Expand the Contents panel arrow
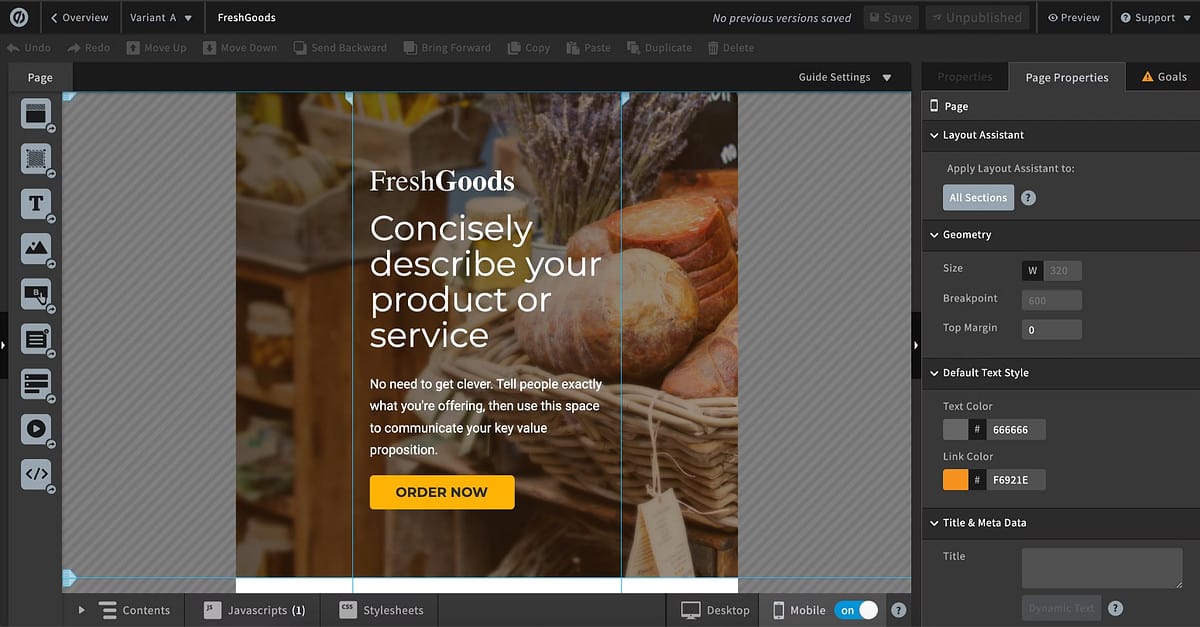This screenshot has height=627, width=1200. point(82,610)
